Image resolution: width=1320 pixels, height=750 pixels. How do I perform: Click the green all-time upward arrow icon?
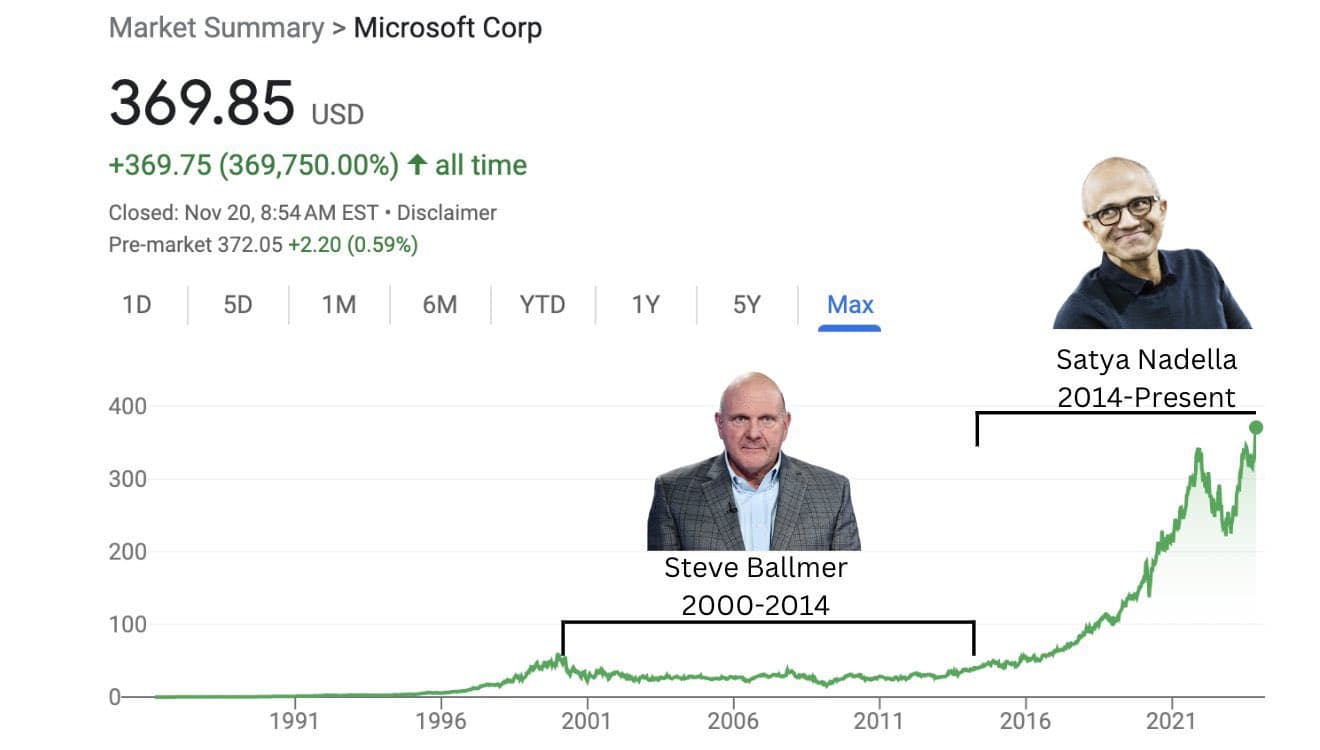click(418, 164)
